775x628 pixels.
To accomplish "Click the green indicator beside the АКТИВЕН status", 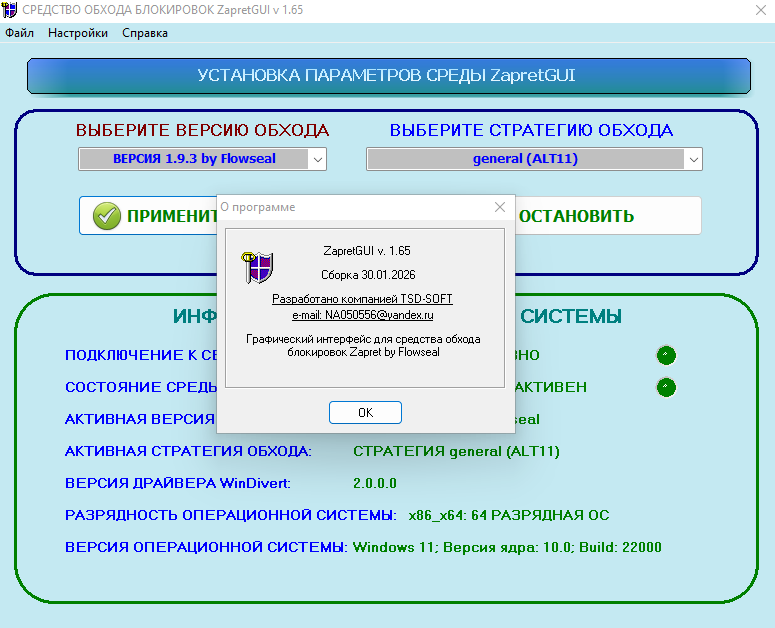I will (666, 387).
